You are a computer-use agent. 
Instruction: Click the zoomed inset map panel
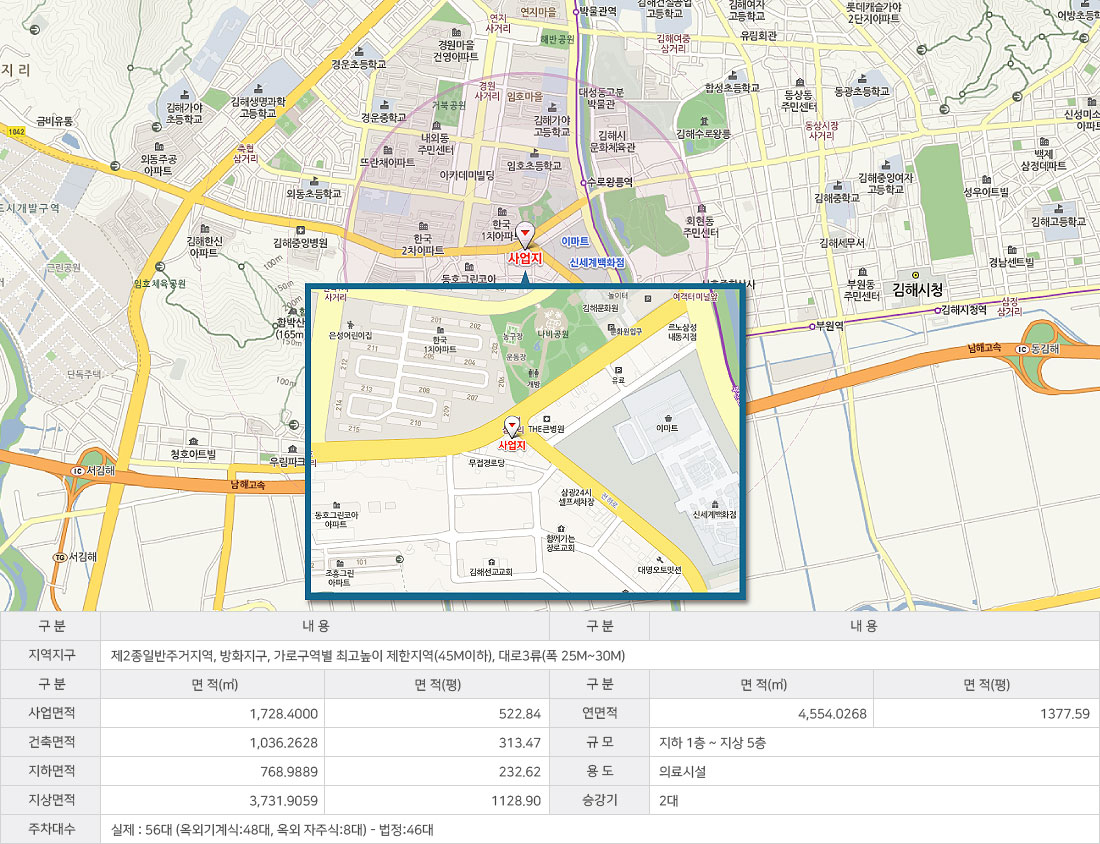(525, 440)
